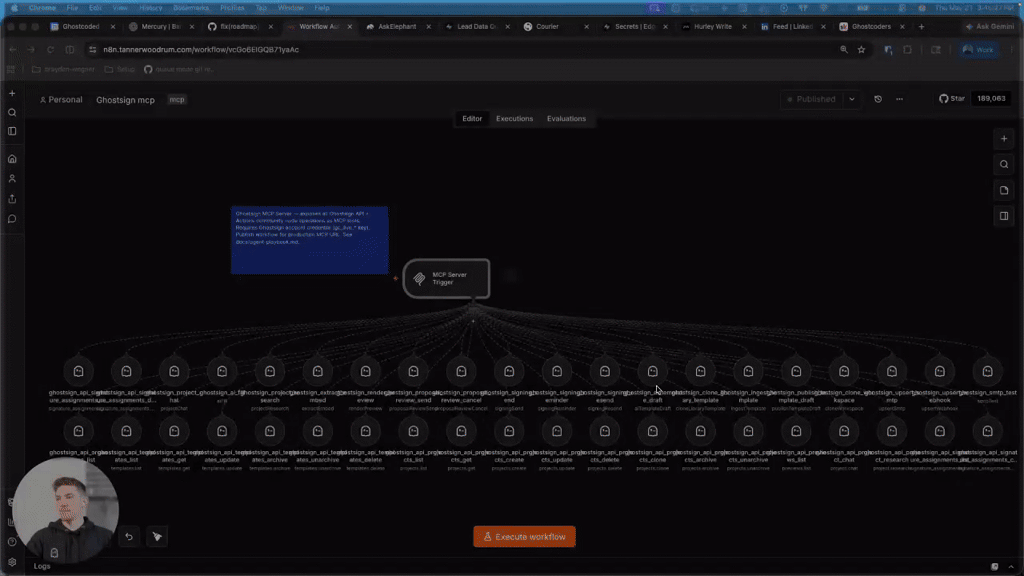The height and width of the screenshot is (576, 1024).
Task: Add a sticky note from right panel
Action: pyautogui.click(x=1004, y=190)
